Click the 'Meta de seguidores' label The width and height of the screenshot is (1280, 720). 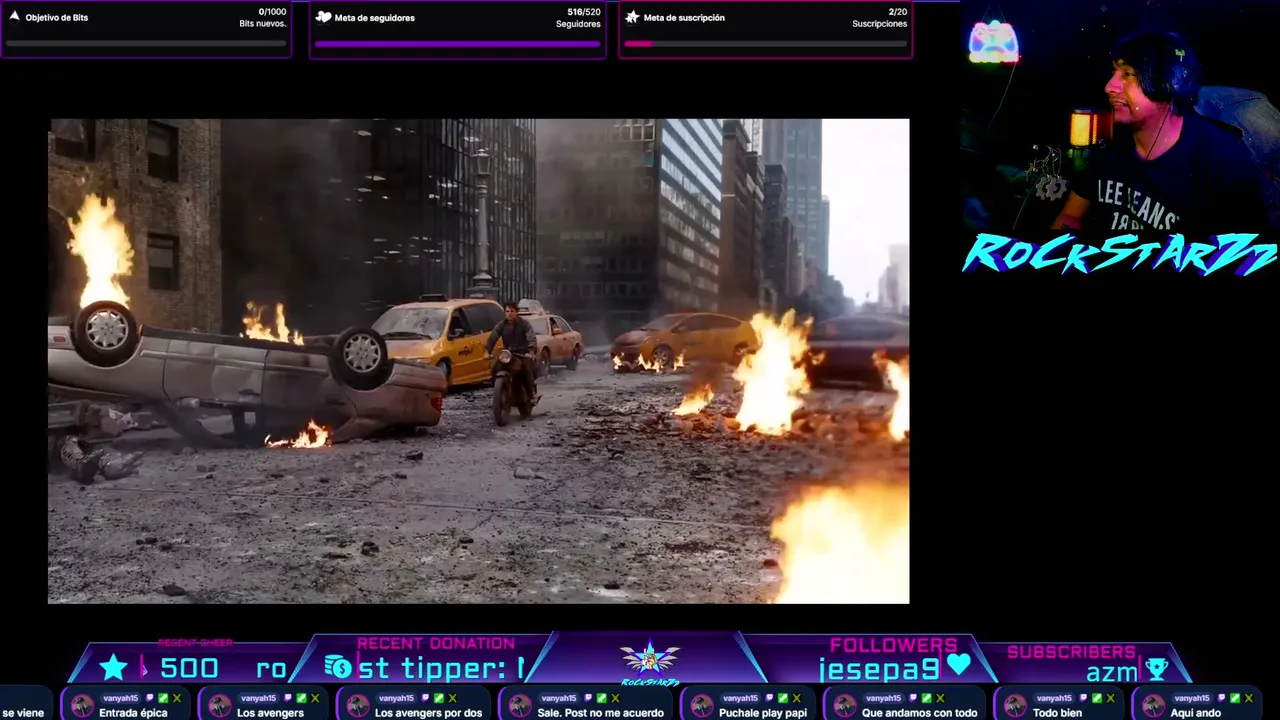coord(375,18)
